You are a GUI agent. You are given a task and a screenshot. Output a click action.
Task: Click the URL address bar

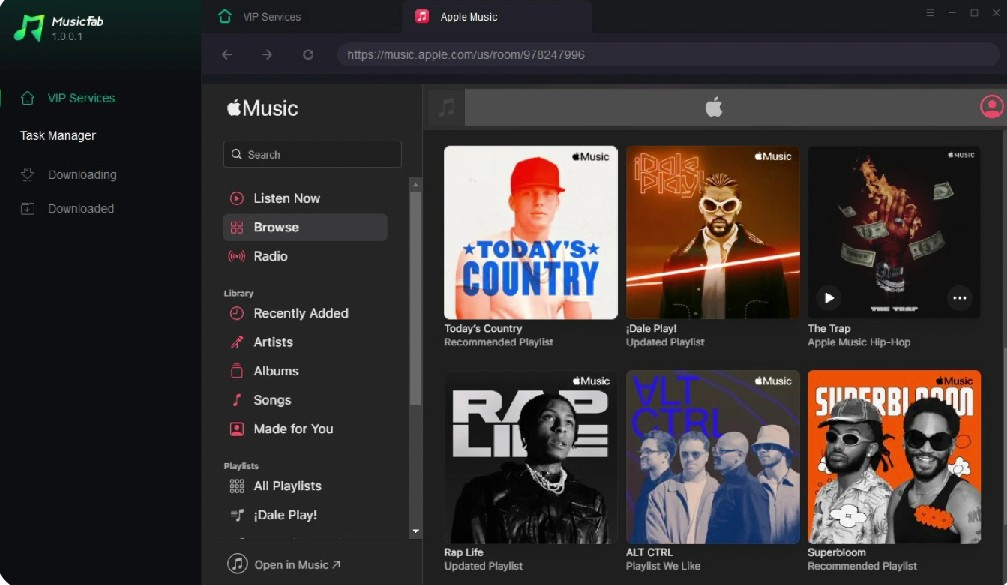(x=668, y=55)
